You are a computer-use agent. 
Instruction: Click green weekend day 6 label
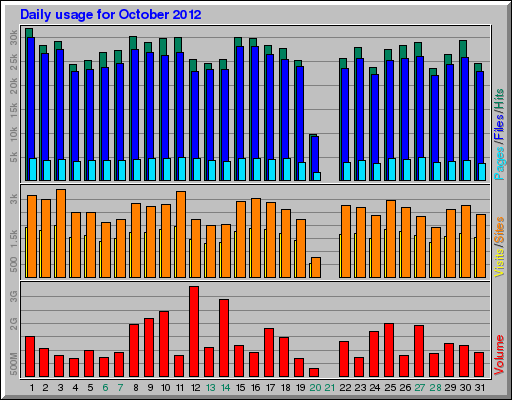pos(105,388)
